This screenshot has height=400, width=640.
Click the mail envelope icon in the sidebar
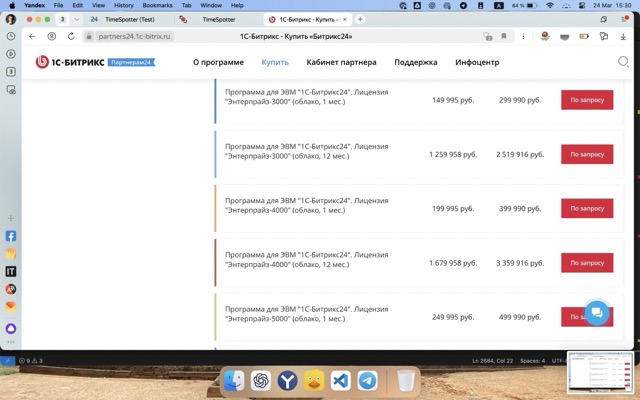11,306
